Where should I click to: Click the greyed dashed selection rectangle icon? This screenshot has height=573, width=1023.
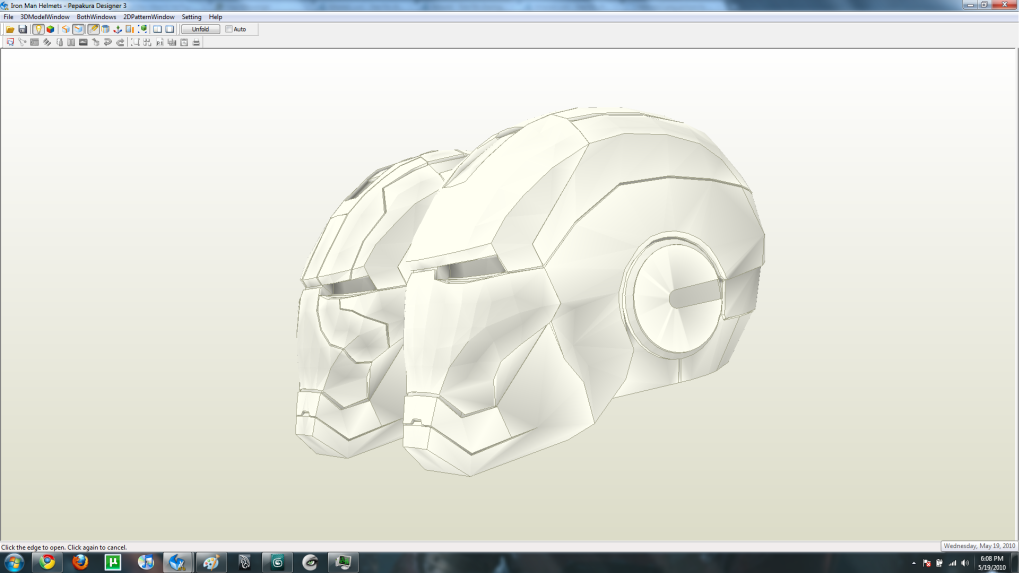pyautogui.click(x=135, y=42)
